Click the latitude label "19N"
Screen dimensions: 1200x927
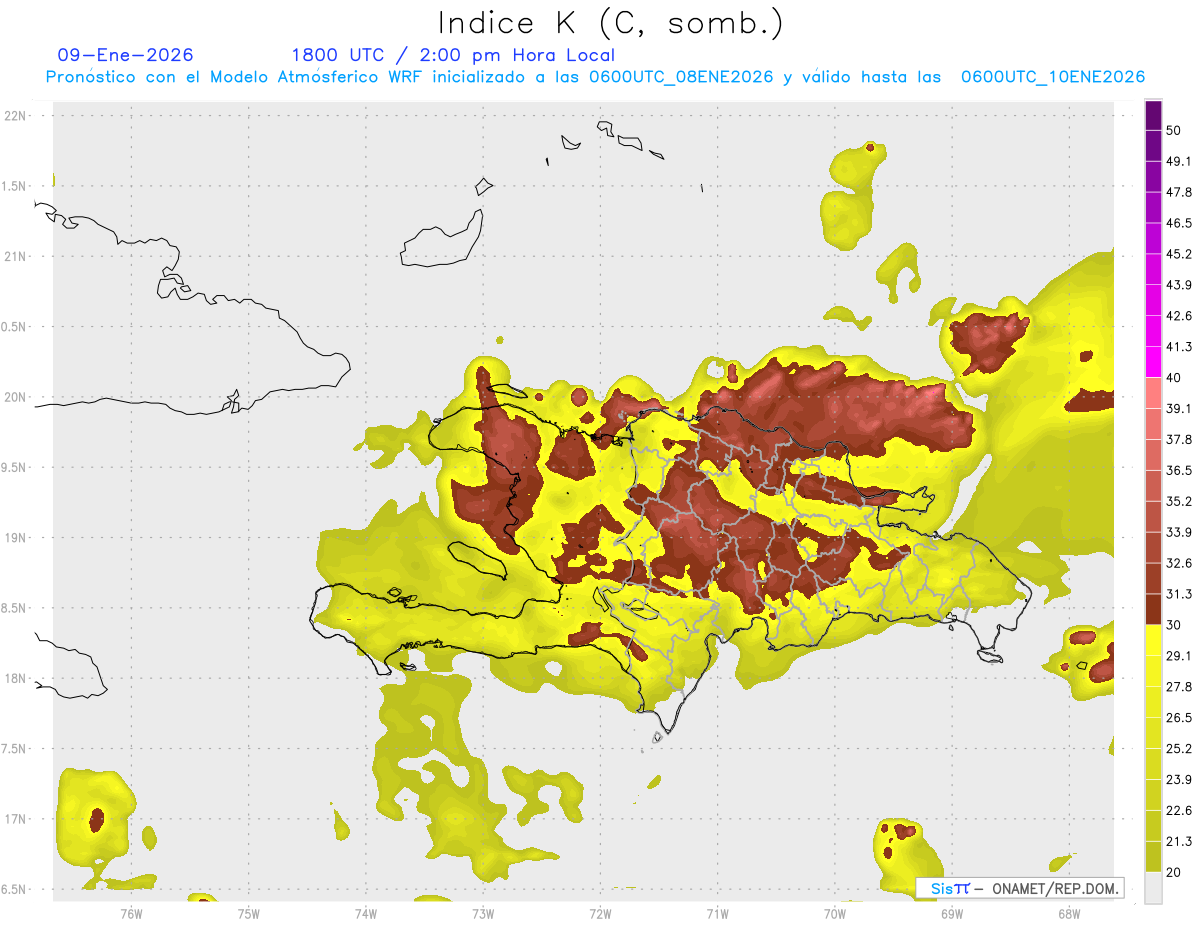[x=16, y=538]
